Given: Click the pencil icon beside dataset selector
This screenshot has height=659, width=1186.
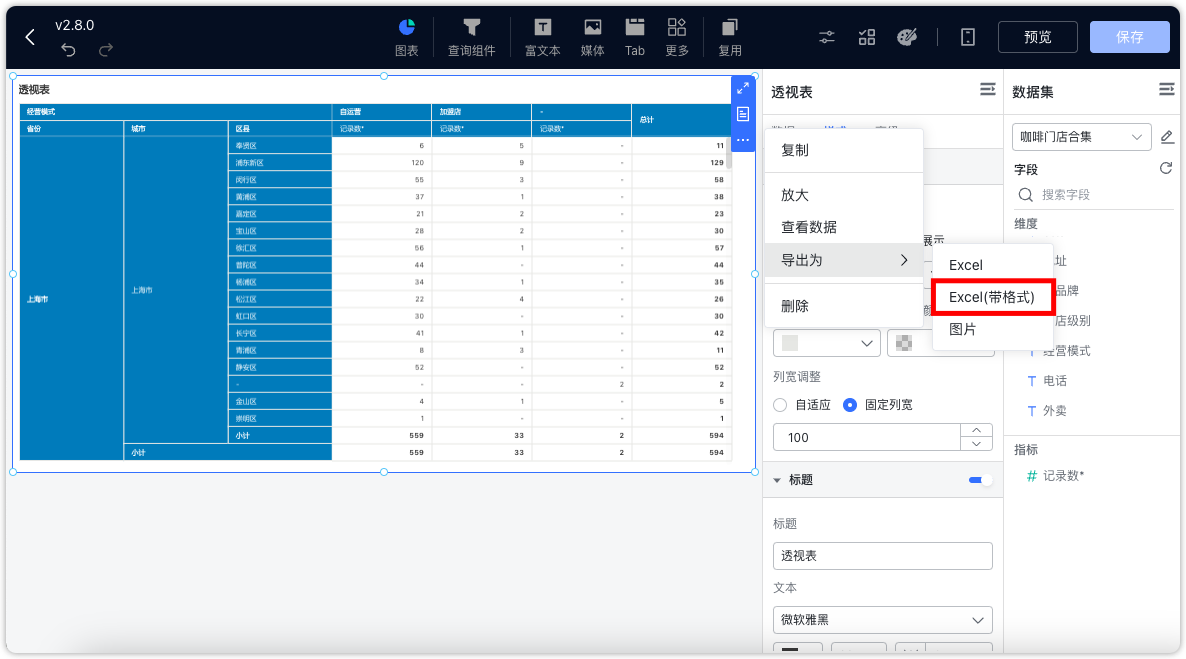Looking at the screenshot, I should (x=1167, y=137).
